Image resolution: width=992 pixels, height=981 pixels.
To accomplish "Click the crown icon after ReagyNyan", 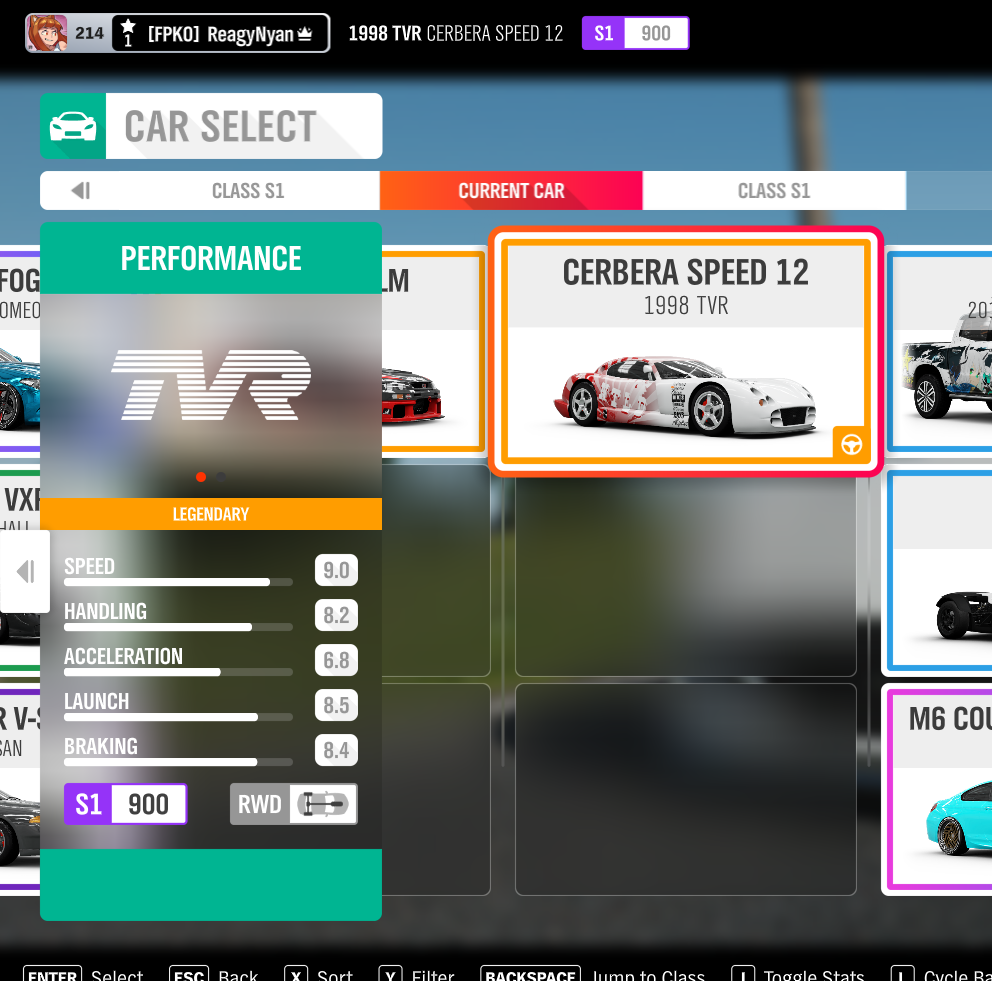I will pyautogui.click(x=305, y=34).
